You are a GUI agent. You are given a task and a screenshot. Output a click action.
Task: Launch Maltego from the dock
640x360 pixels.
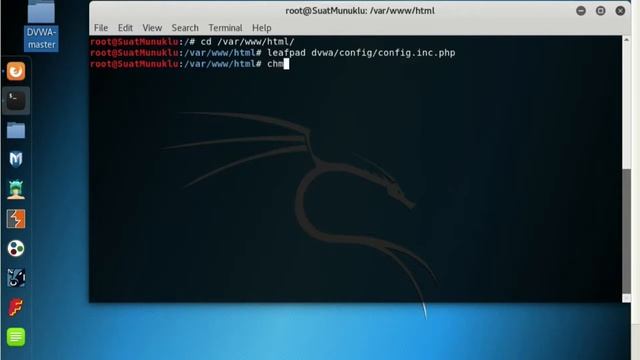(x=16, y=278)
